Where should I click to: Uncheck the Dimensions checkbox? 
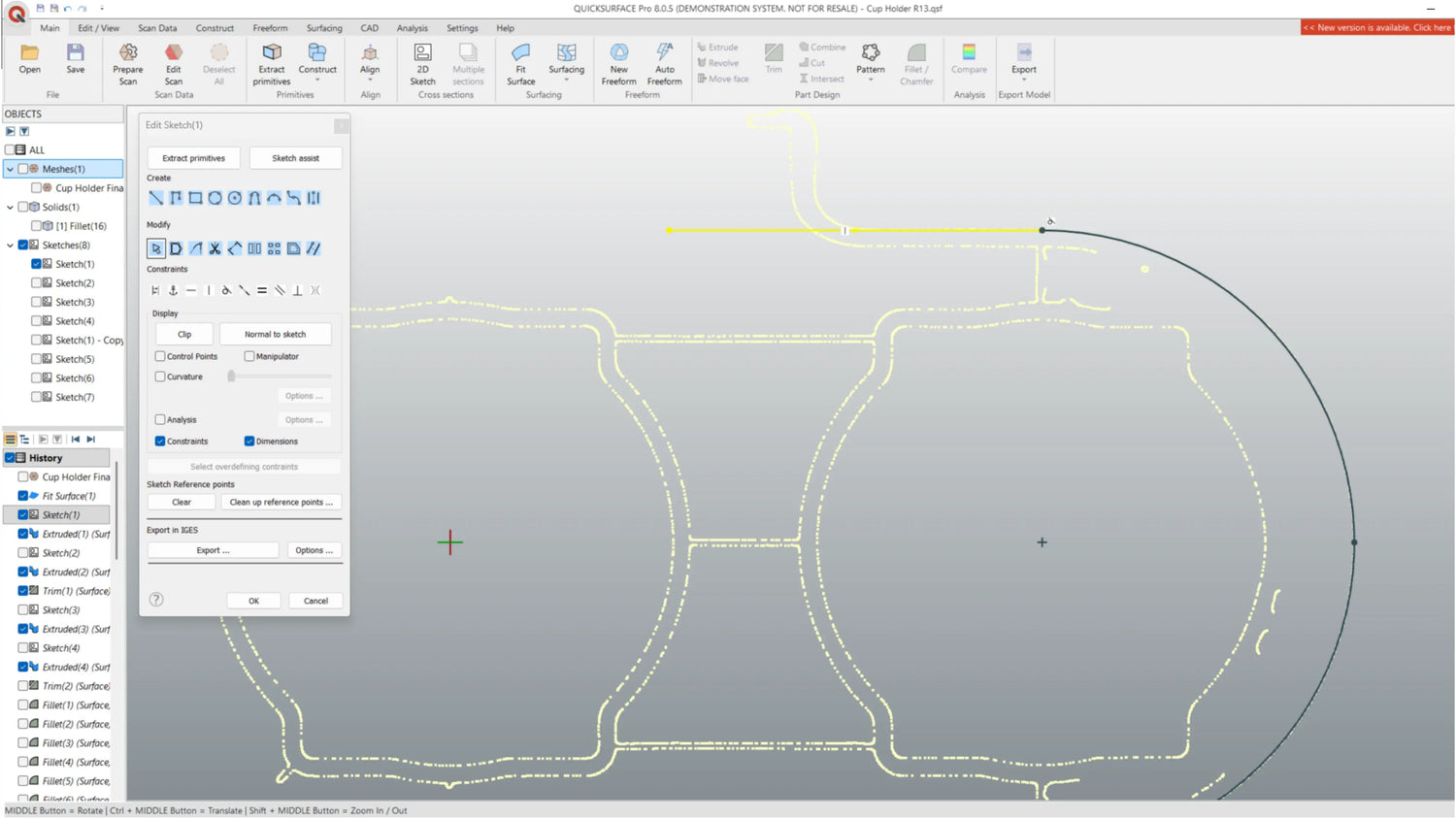point(249,442)
